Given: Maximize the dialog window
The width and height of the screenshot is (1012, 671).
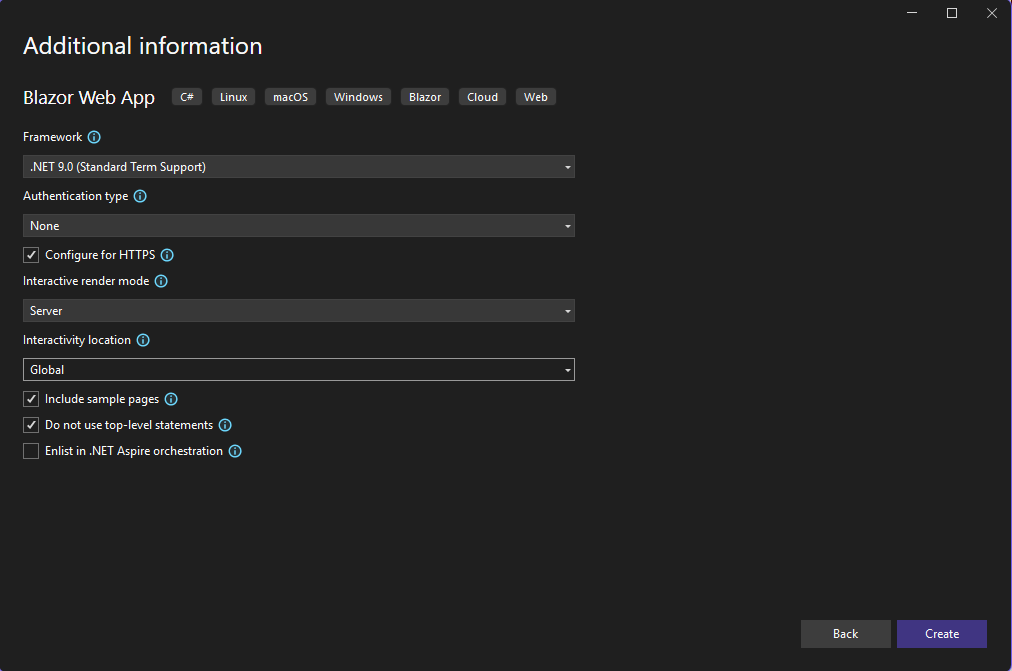Looking at the screenshot, I should (x=952, y=13).
